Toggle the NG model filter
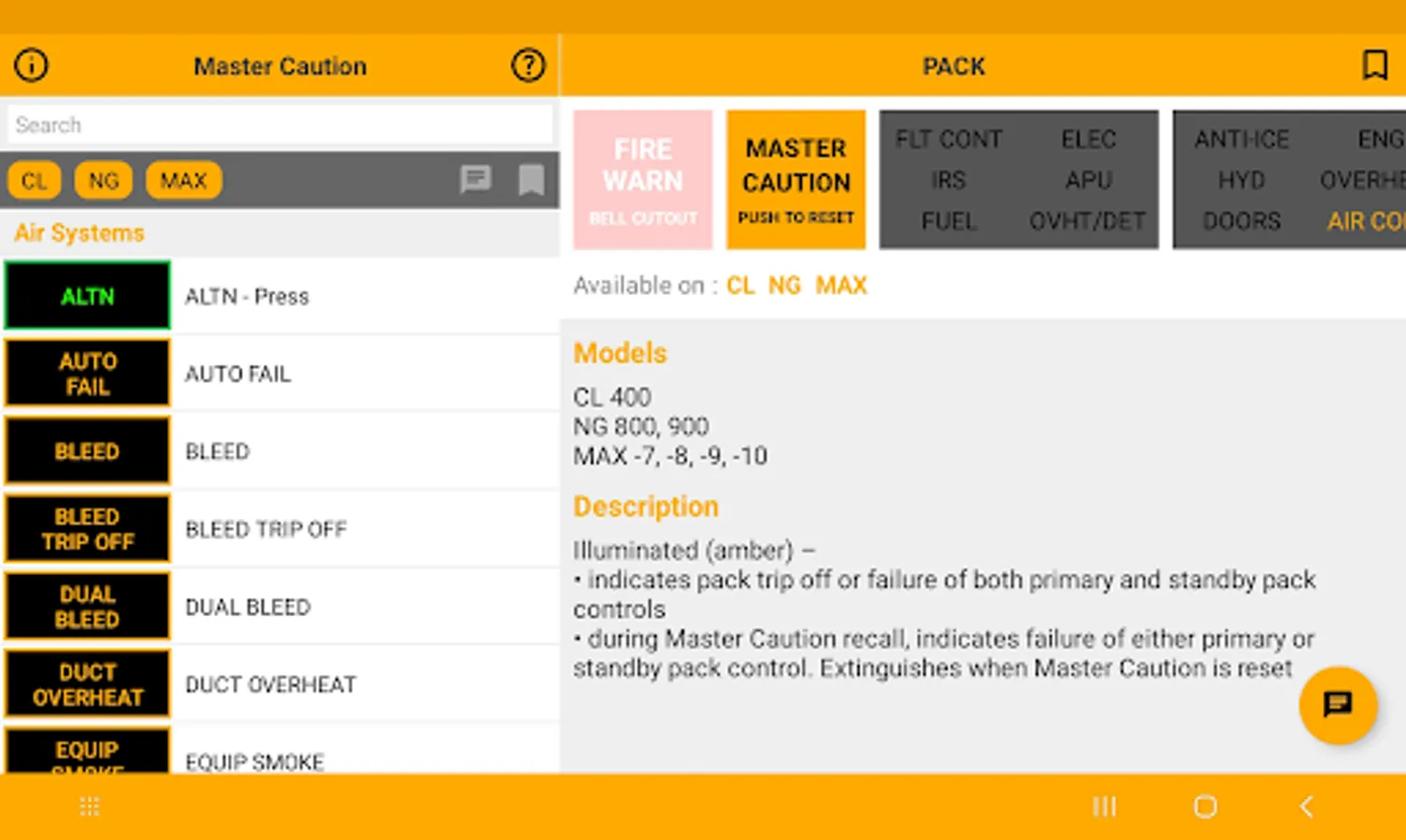The height and width of the screenshot is (840, 1406). (x=103, y=180)
